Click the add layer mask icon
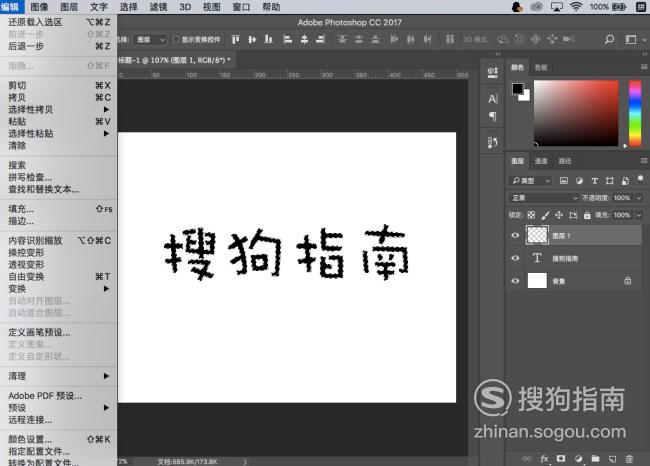The height and width of the screenshot is (466, 650). (561, 458)
